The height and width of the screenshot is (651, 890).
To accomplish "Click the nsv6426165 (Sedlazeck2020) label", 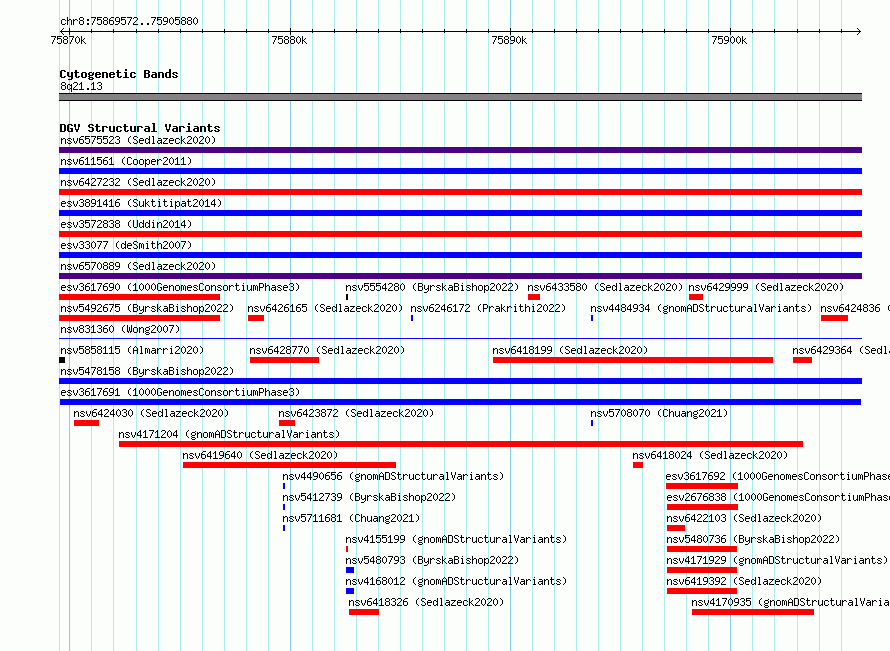I will click(325, 308).
